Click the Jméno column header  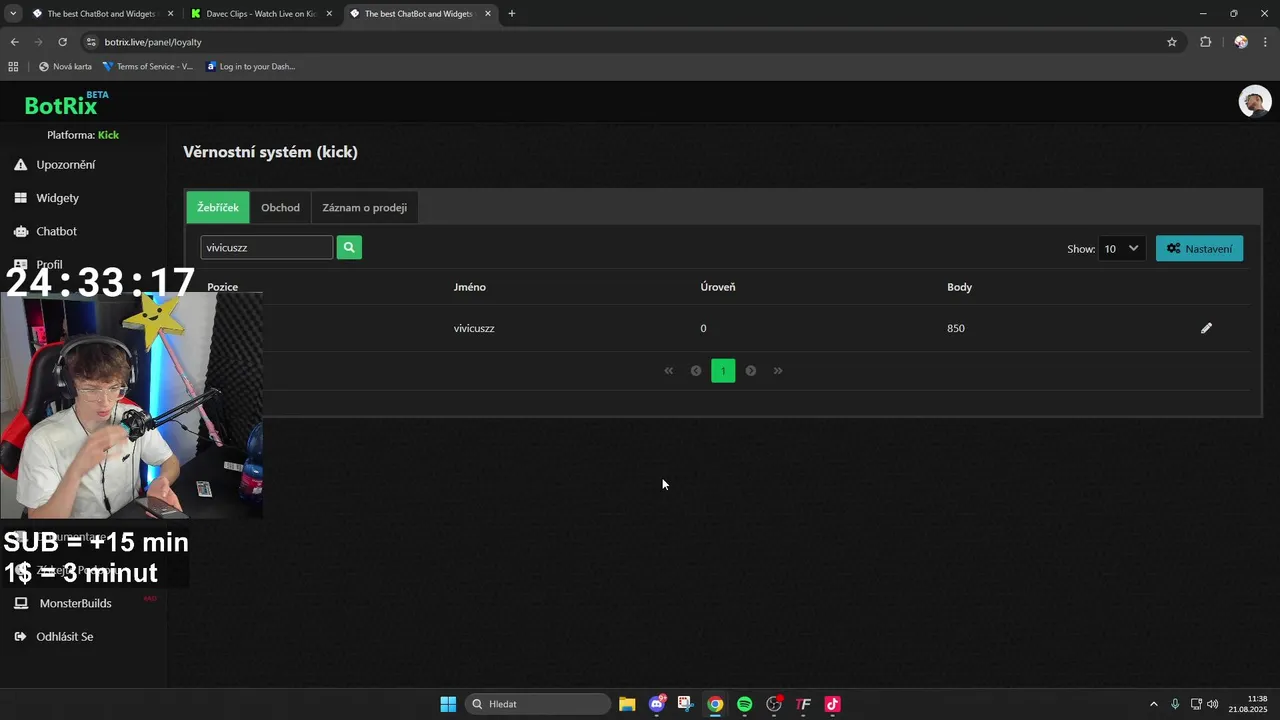(470, 287)
